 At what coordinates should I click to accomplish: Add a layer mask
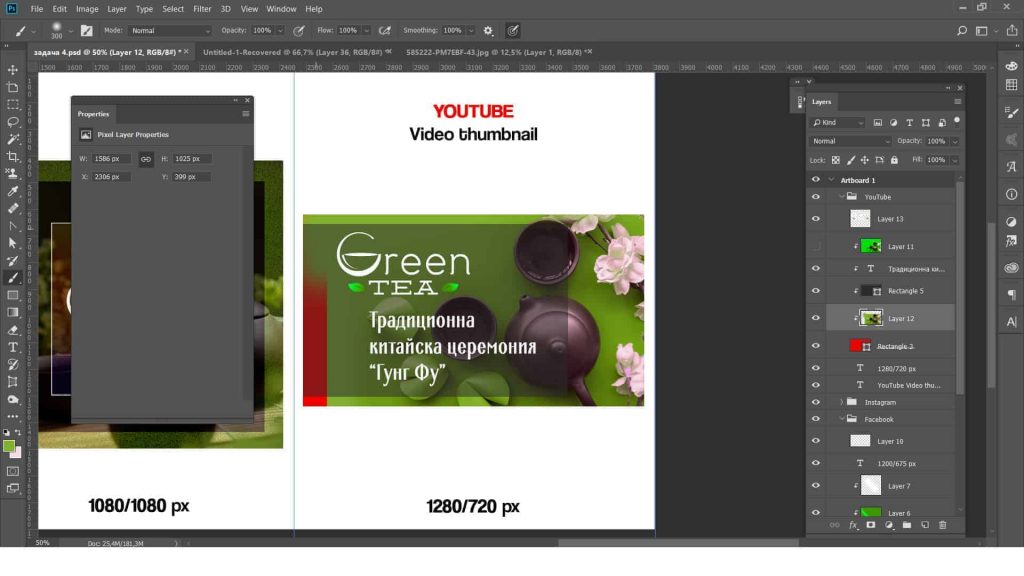click(x=871, y=525)
